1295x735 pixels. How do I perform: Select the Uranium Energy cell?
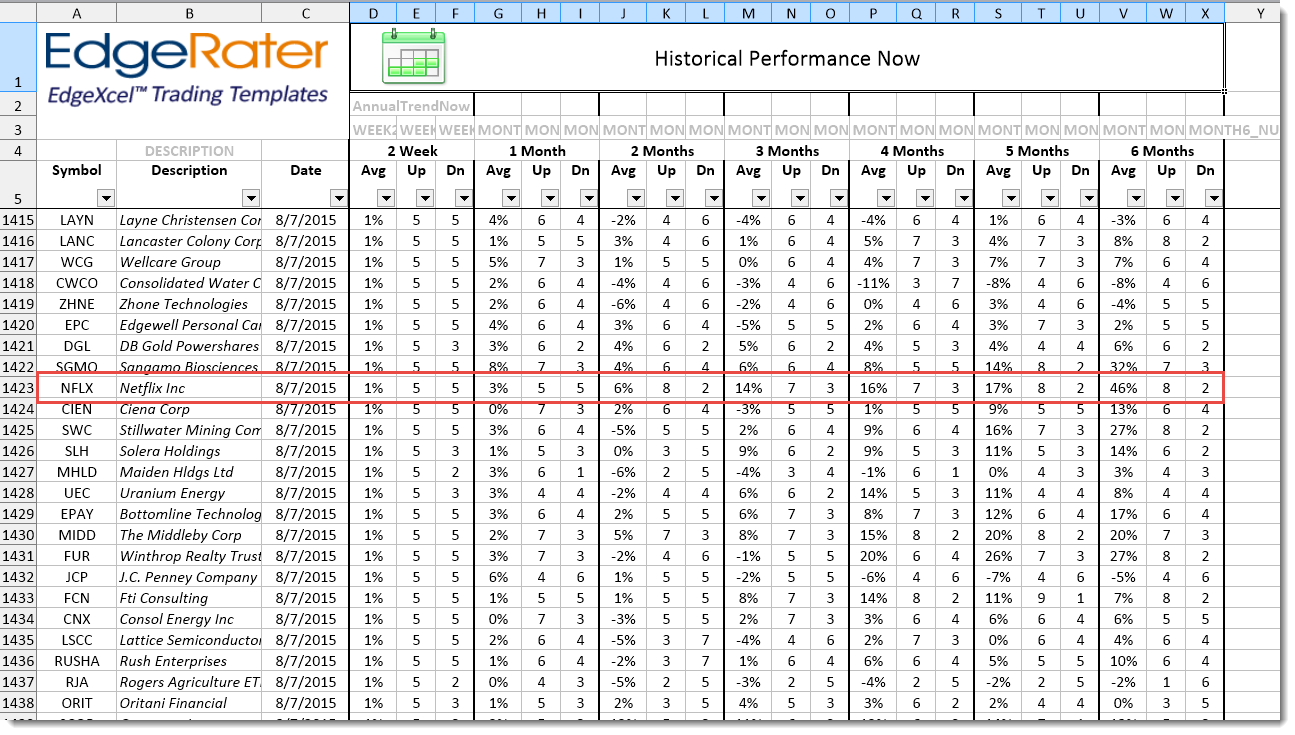click(189, 493)
